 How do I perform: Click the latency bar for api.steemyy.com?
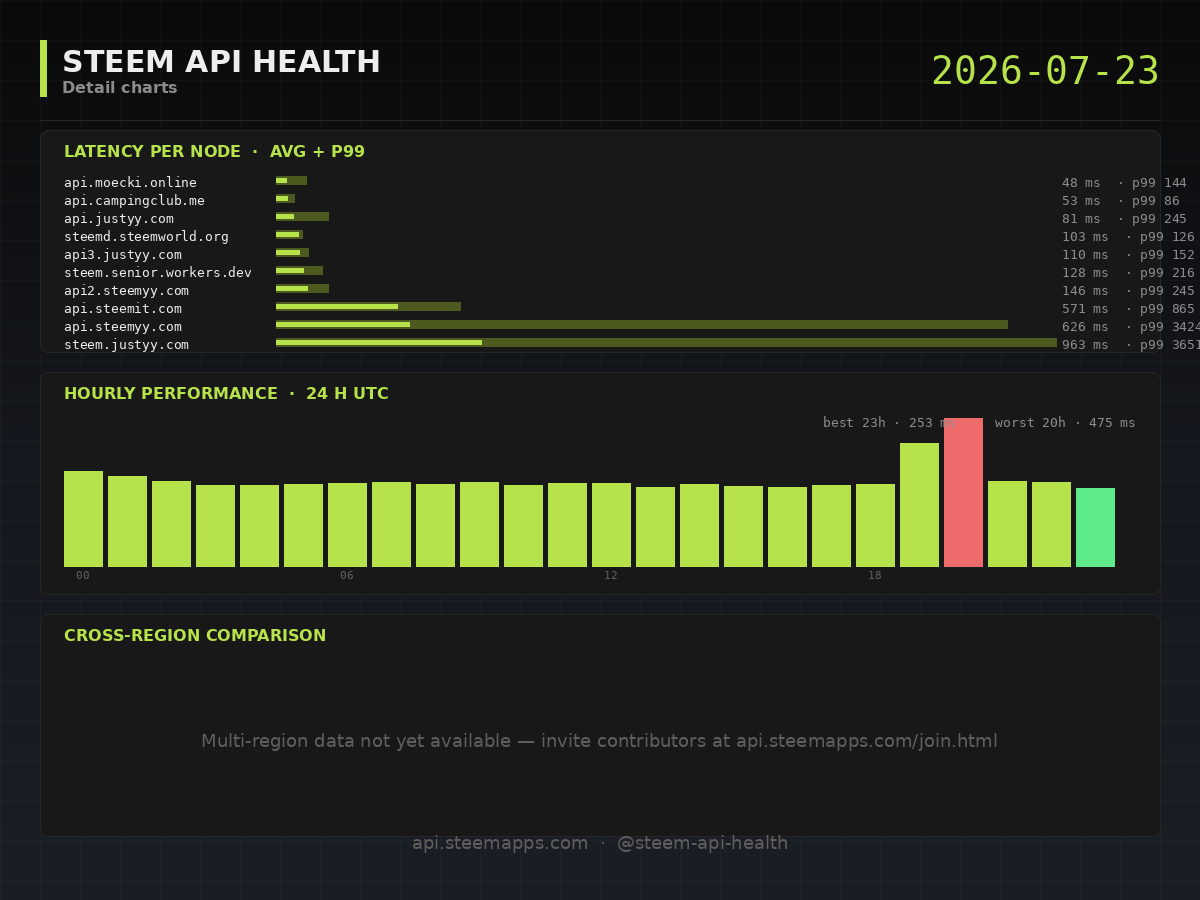pos(642,325)
